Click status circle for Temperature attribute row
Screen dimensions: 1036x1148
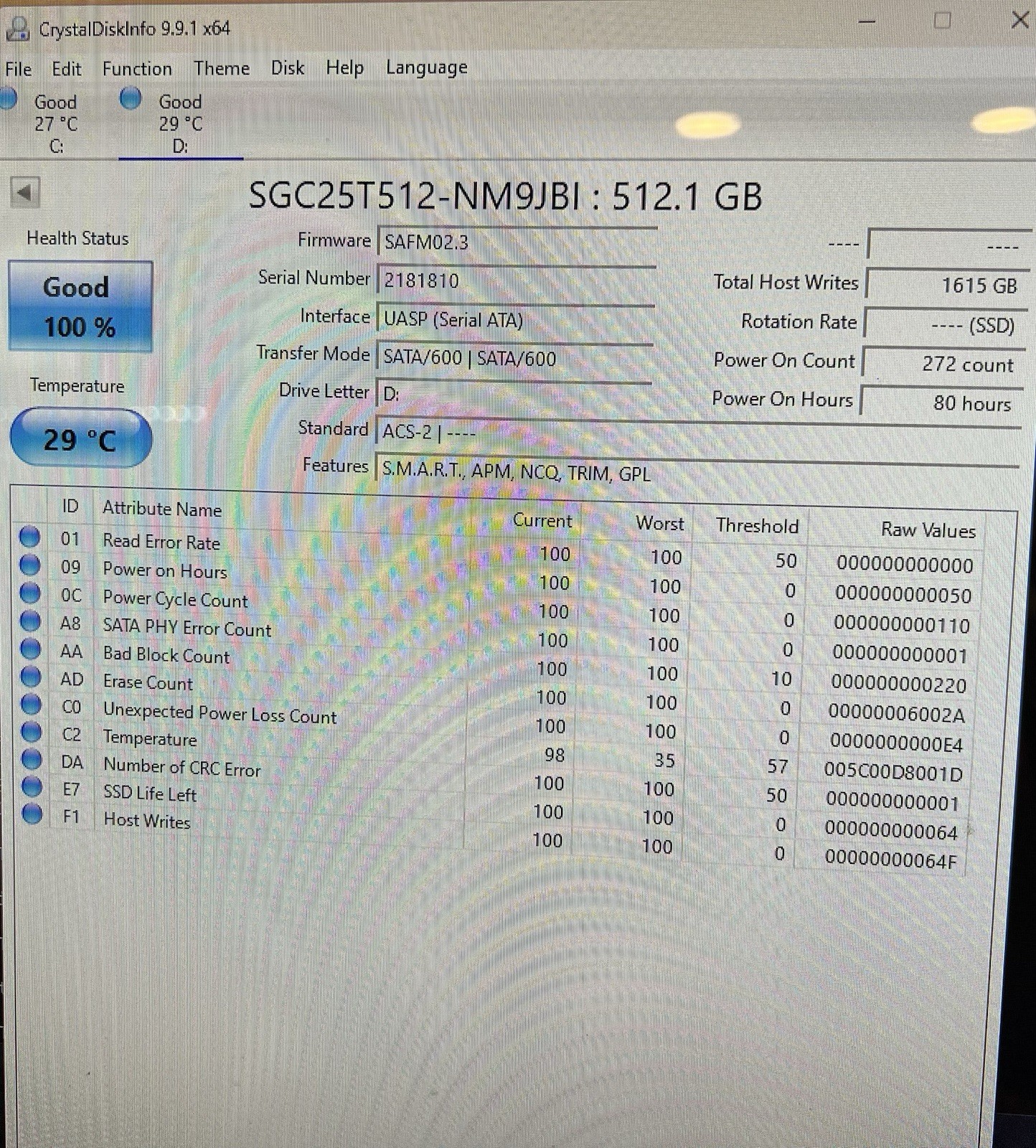pos(32,732)
